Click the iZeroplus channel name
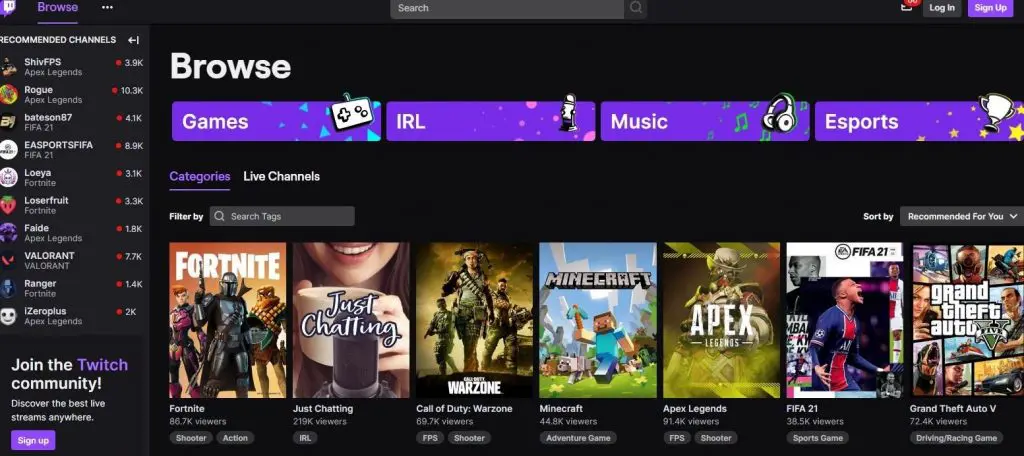The width and height of the screenshot is (1024, 456). click(45, 312)
